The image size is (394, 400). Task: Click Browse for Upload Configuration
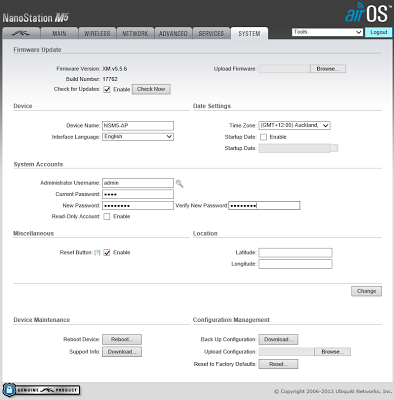[x=332, y=352]
